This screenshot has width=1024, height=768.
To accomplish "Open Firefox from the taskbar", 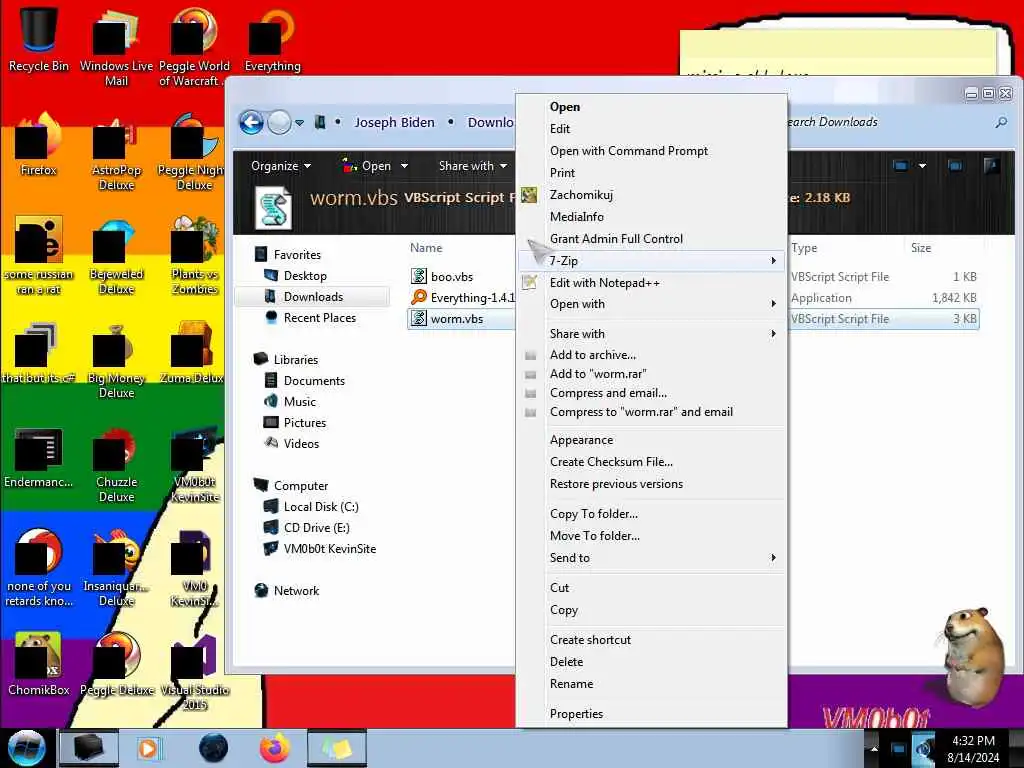I will click(274, 748).
